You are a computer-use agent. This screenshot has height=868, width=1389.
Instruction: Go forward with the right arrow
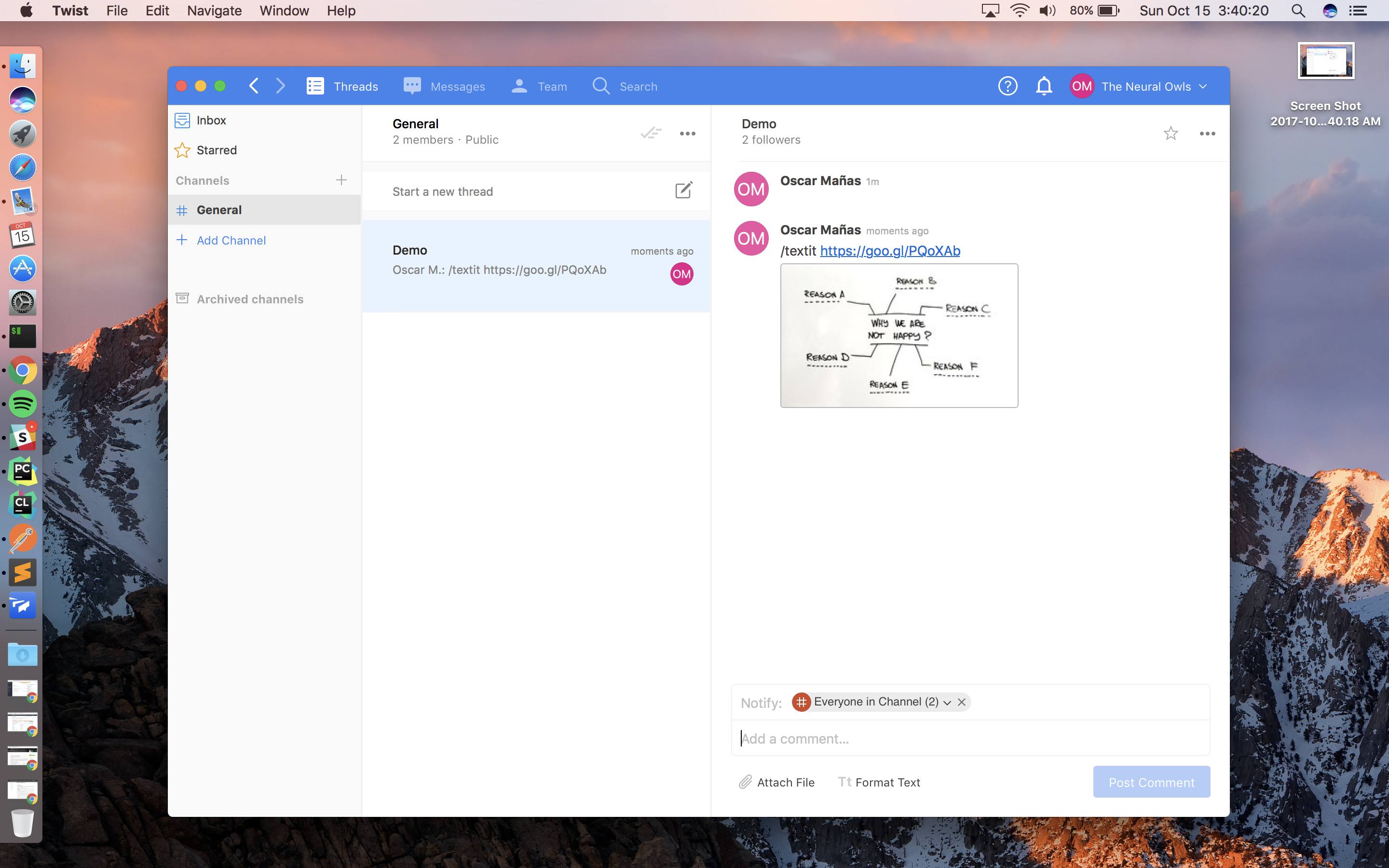tap(281, 86)
